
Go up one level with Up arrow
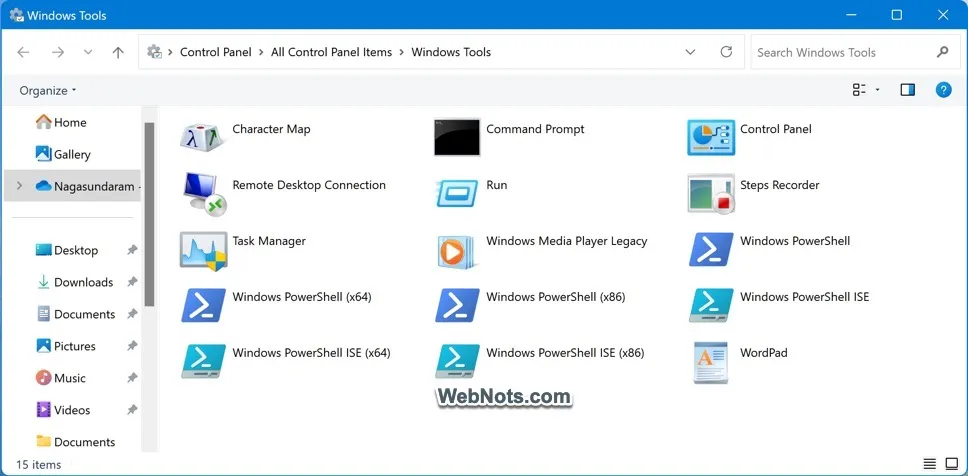tap(118, 52)
